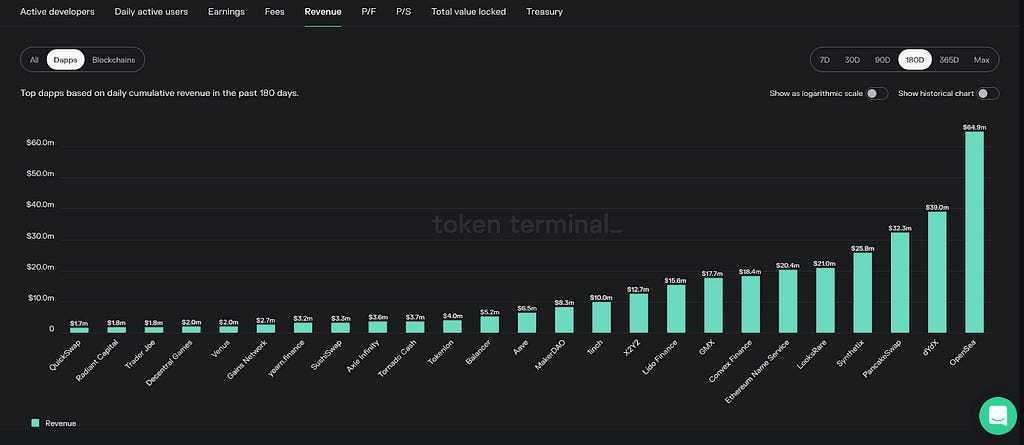Select the Revenue tab

[323, 12]
